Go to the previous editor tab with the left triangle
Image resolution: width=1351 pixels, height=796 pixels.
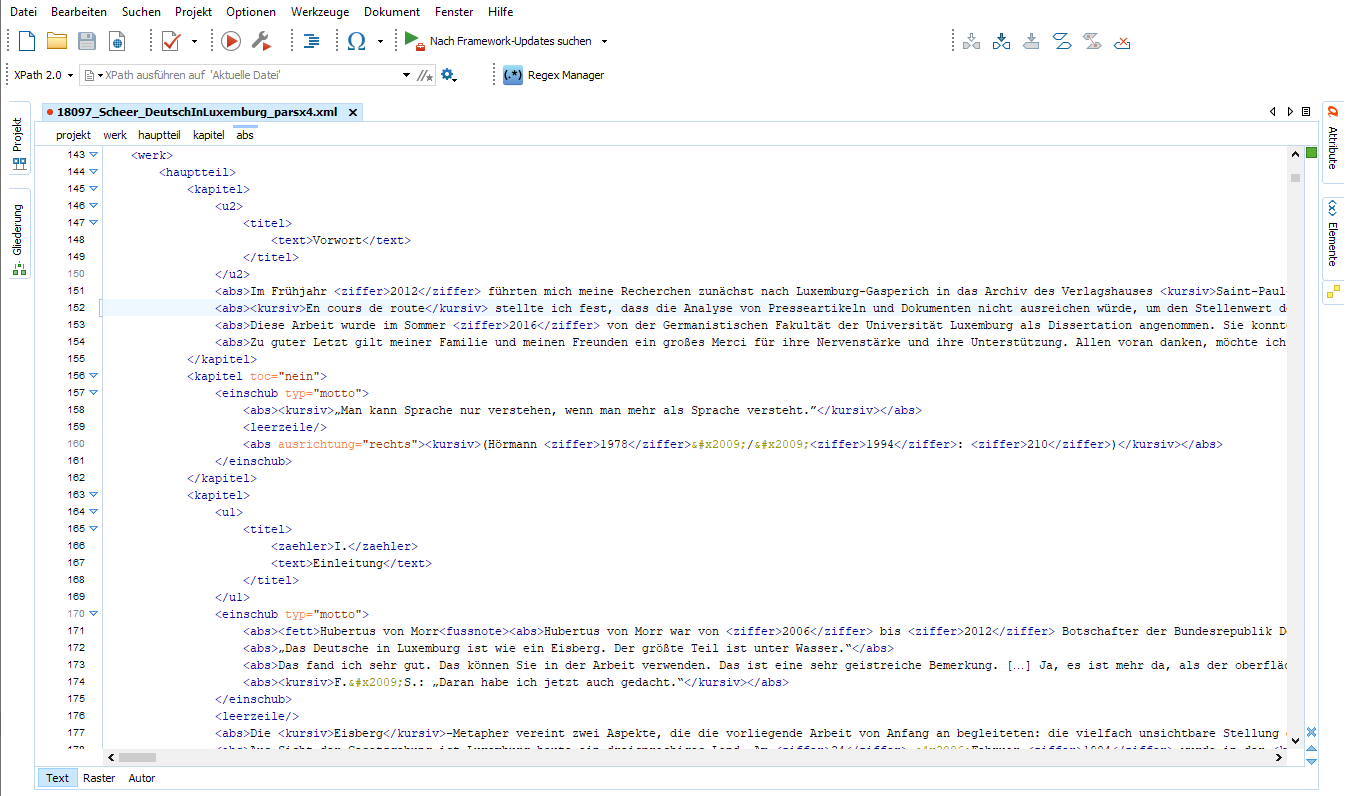1273,111
